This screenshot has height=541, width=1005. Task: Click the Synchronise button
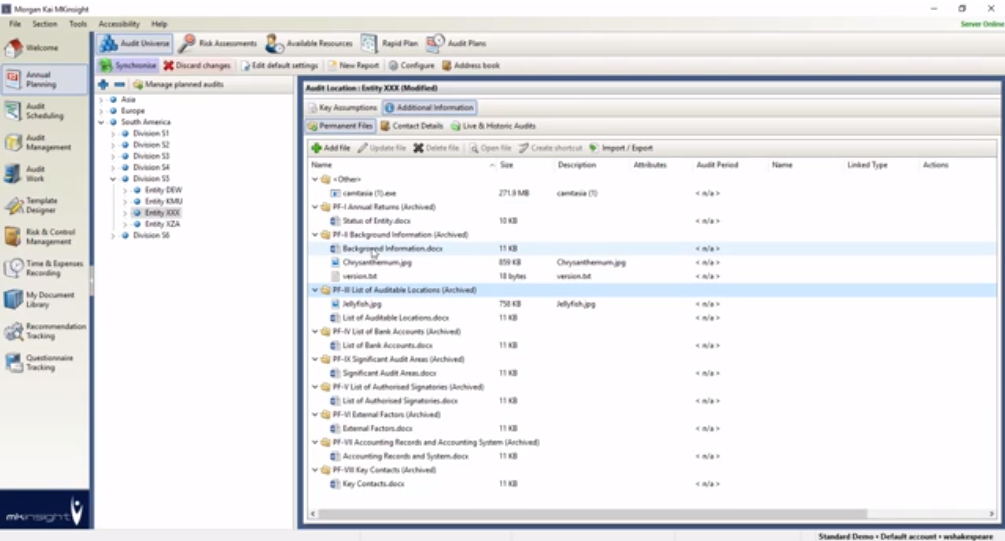click(x=127, y=66)
